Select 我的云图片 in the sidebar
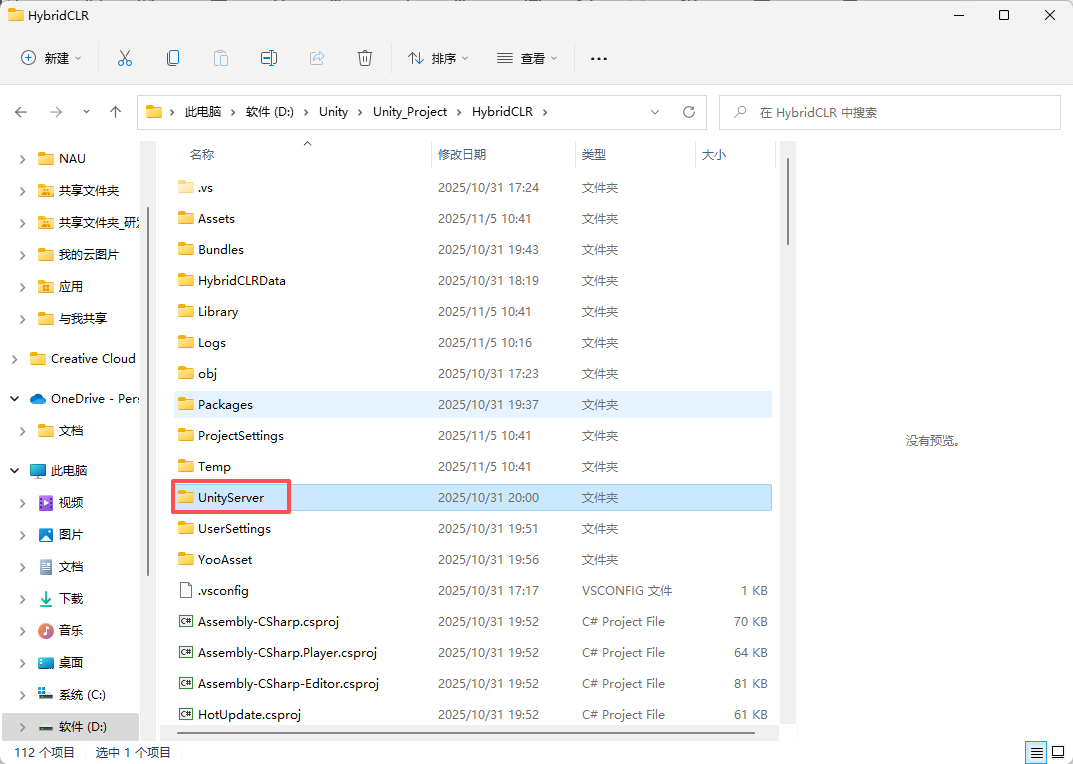This screenshot has height=764, width=1073. tap(89, 255)
